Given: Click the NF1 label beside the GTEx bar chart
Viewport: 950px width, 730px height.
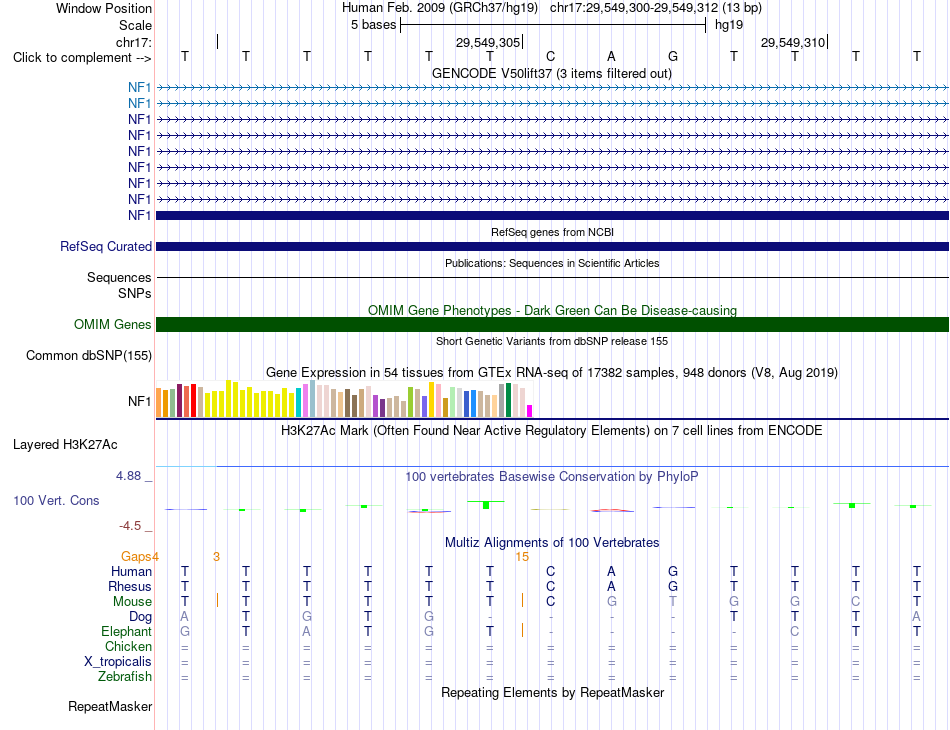Looking at the screenshot, I should click(139, 401).
